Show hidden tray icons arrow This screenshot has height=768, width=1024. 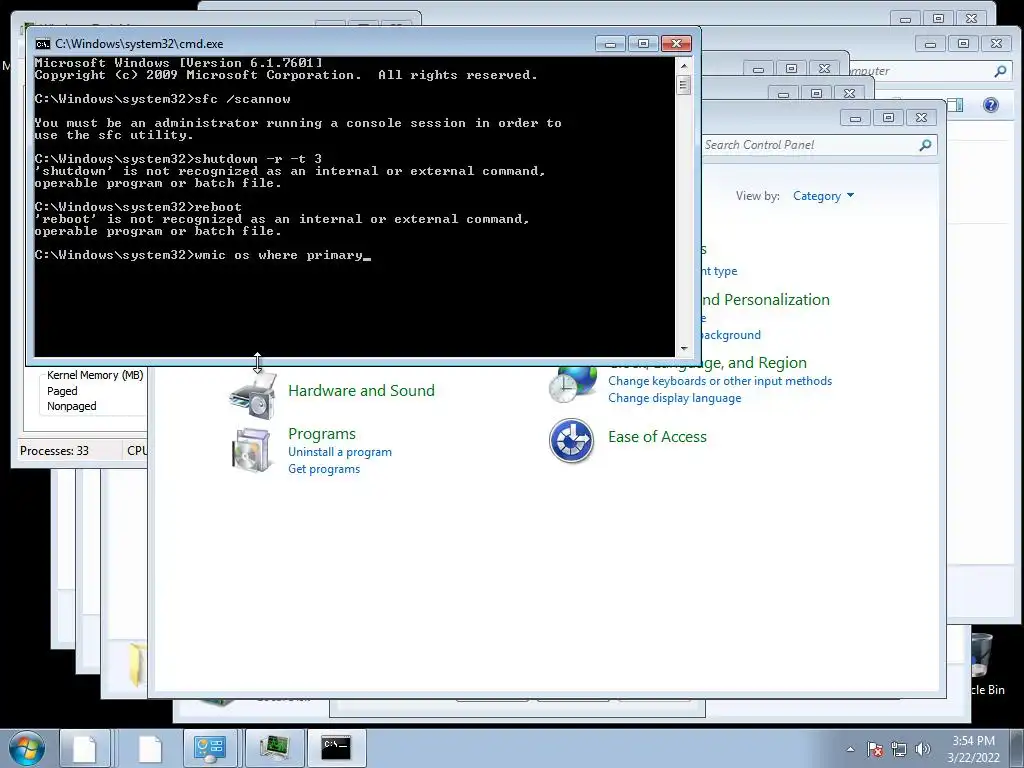[x=850, y=749]
